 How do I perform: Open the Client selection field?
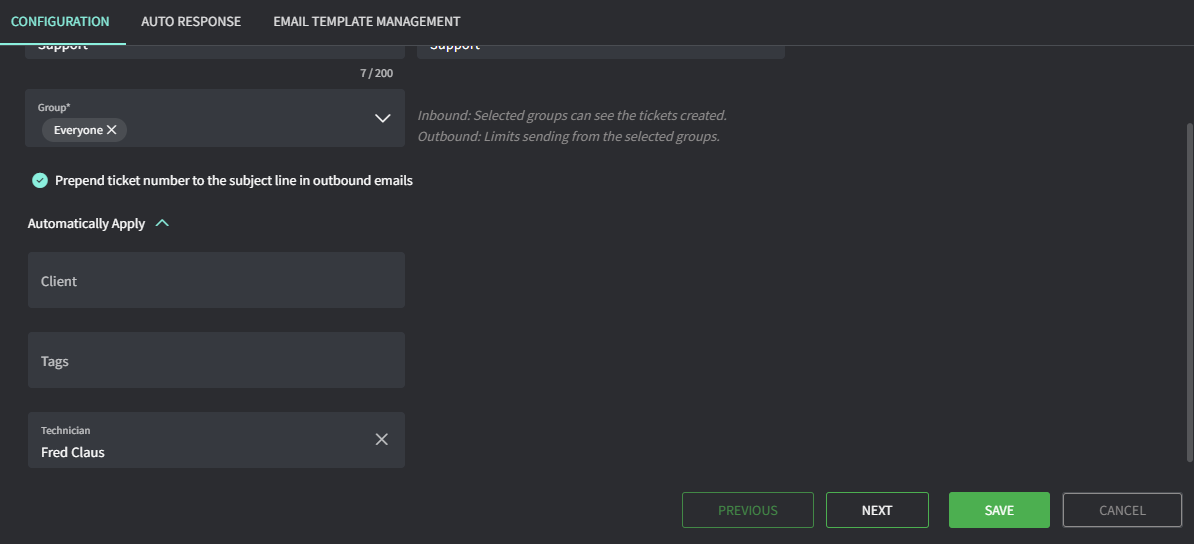click(x=216, y=280)
